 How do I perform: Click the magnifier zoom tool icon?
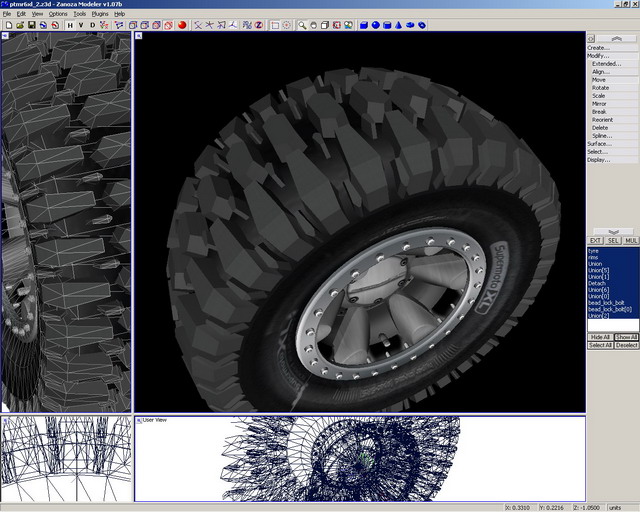(x=302, y=24)
